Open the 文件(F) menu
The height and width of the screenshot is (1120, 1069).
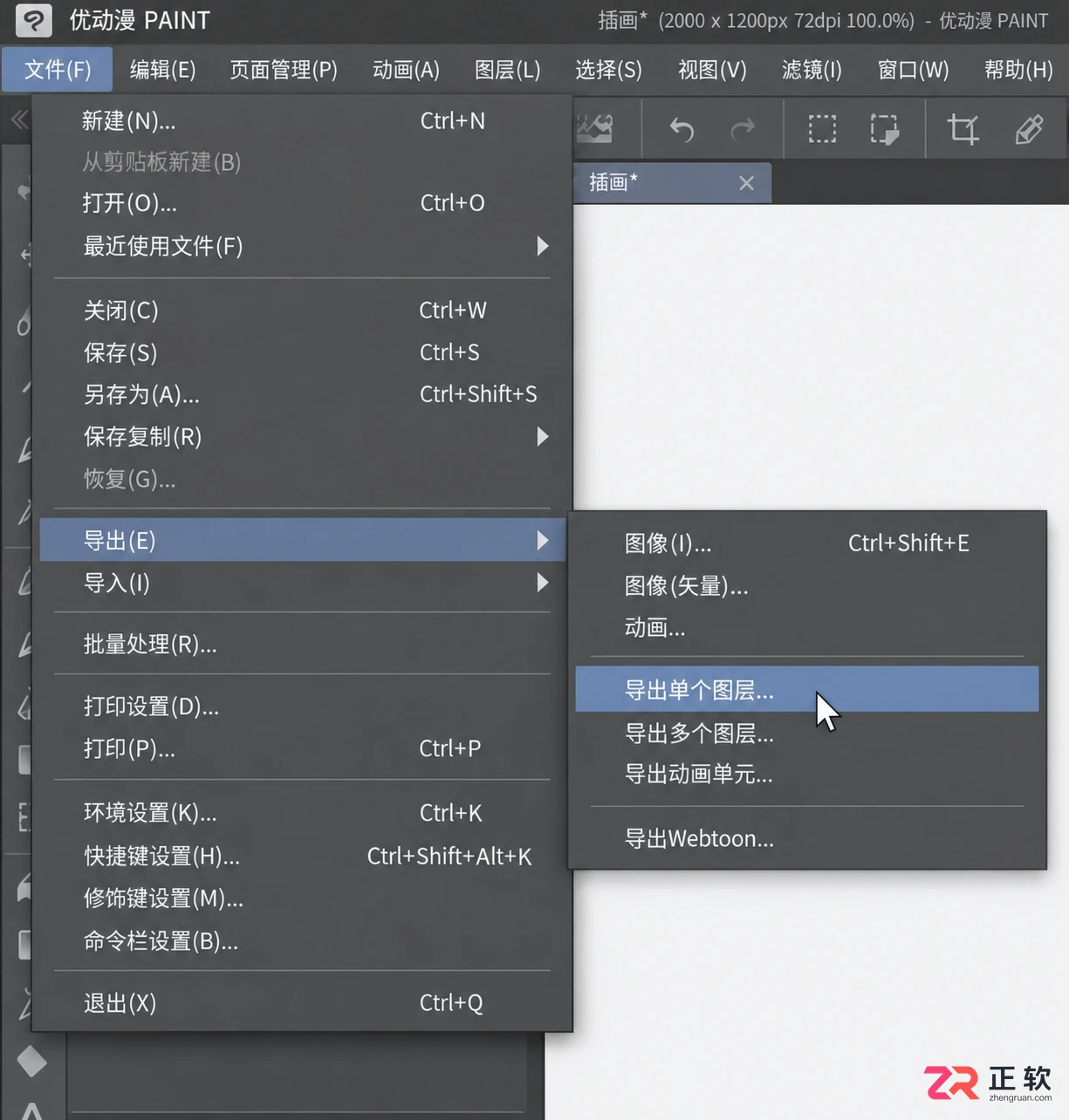(58, 69)
